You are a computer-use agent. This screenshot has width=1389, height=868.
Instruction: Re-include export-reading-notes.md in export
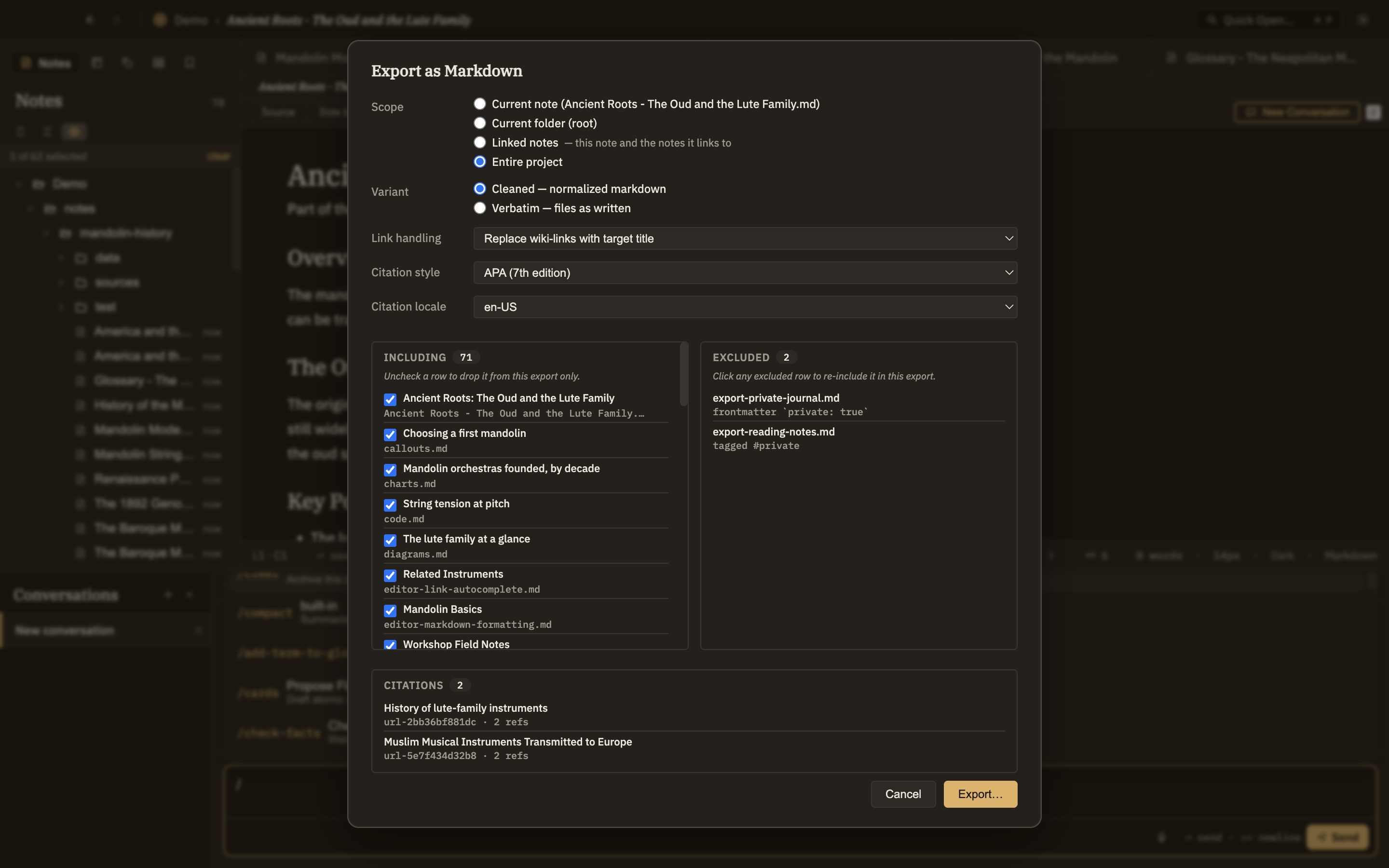(x=858, y=439)
